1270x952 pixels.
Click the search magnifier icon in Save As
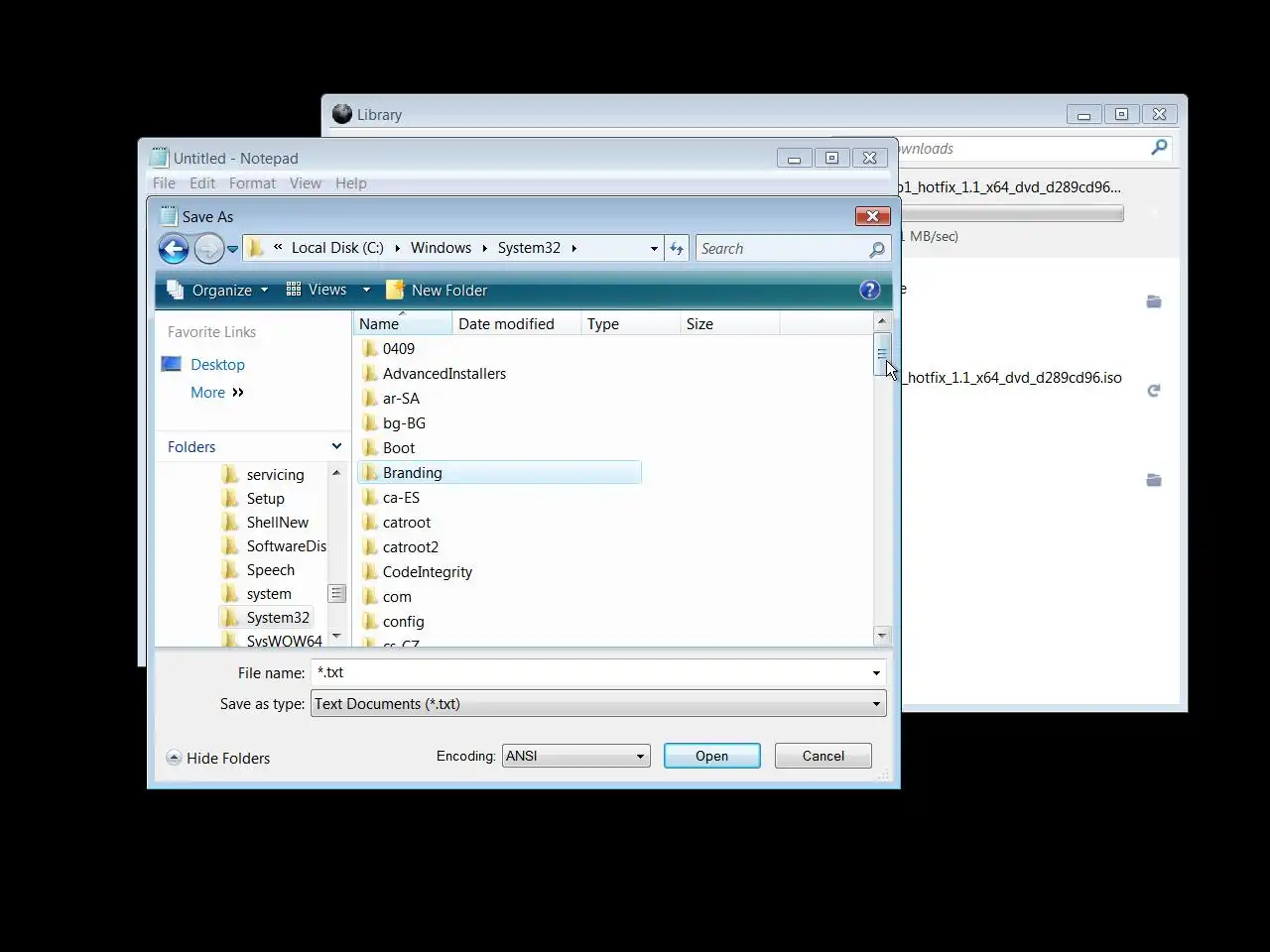pyautogui.click(x=877, y=249)
